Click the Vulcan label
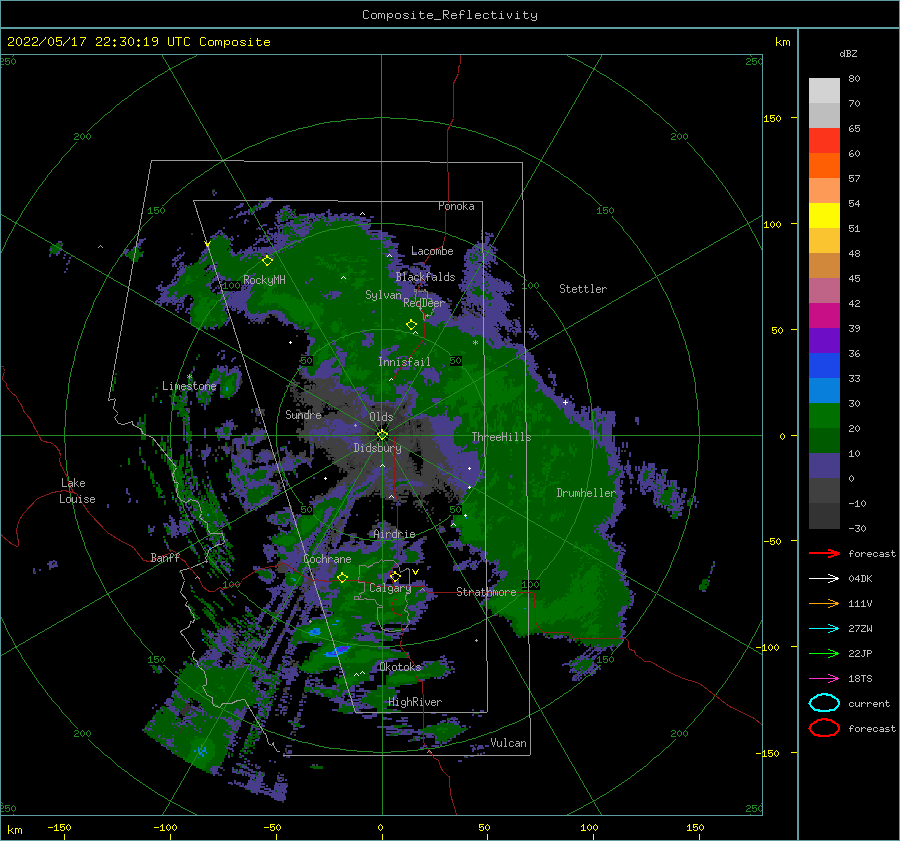 508,743
